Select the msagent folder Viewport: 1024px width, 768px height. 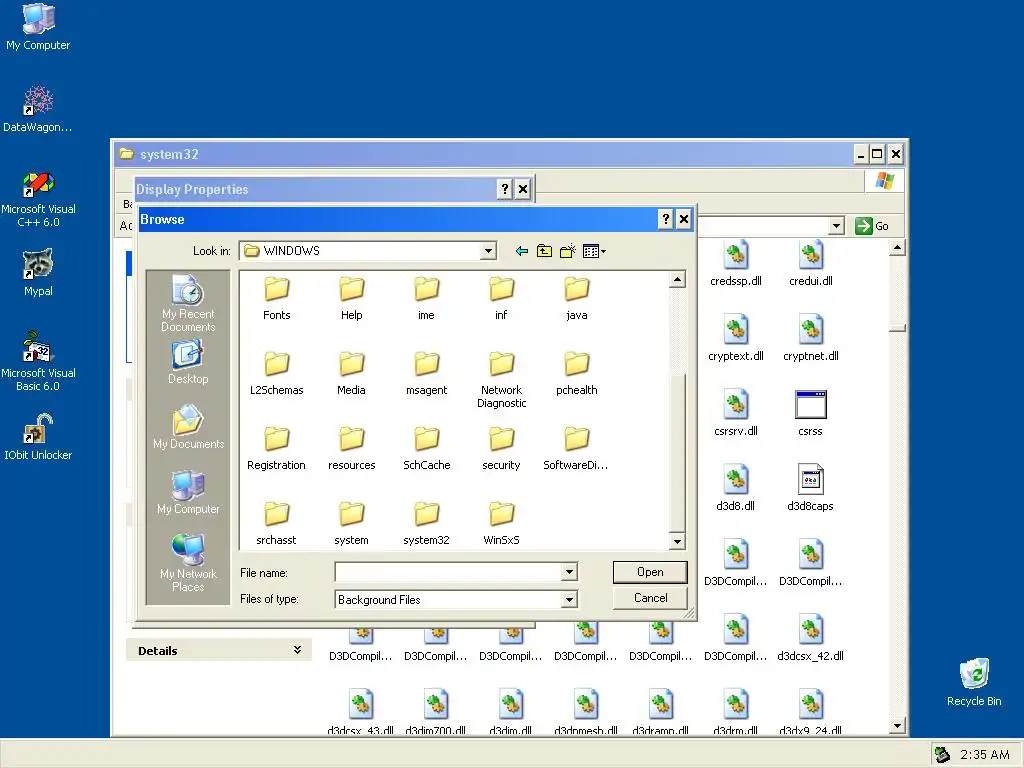tap(426, 373)
